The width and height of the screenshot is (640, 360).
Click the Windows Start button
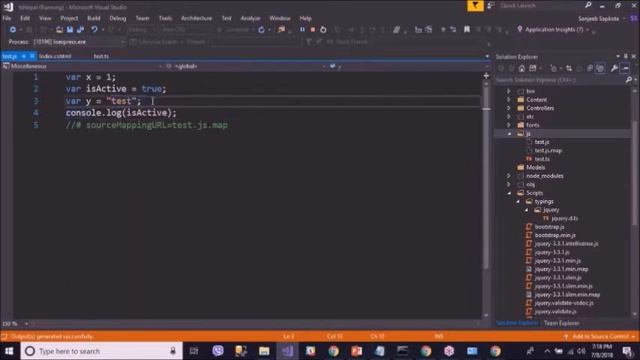[9, 351]
